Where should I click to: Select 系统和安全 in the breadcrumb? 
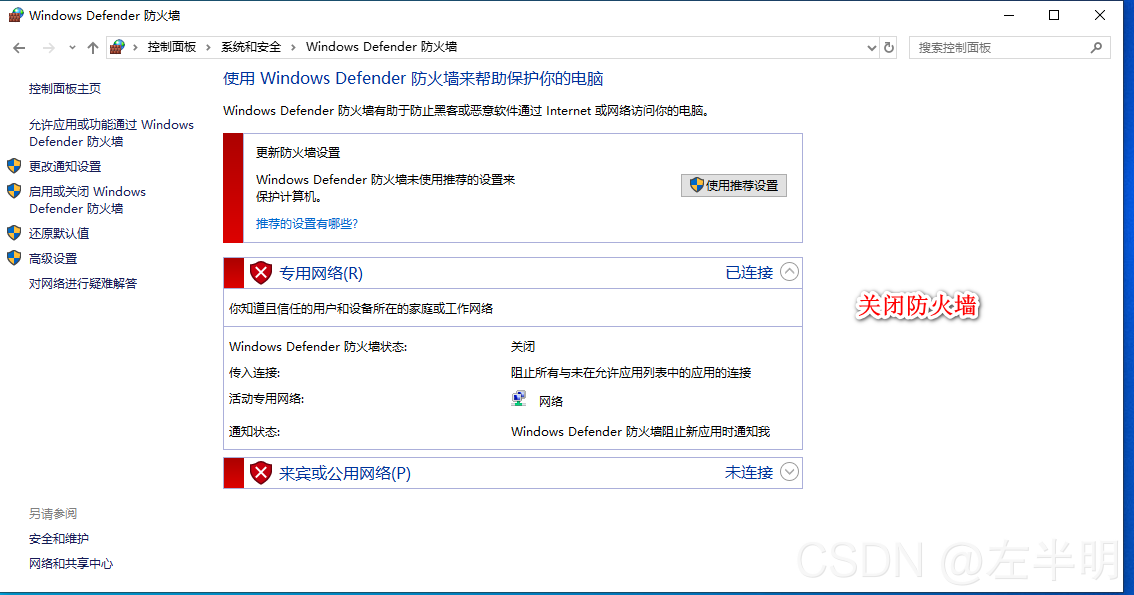tap(251, 47)
